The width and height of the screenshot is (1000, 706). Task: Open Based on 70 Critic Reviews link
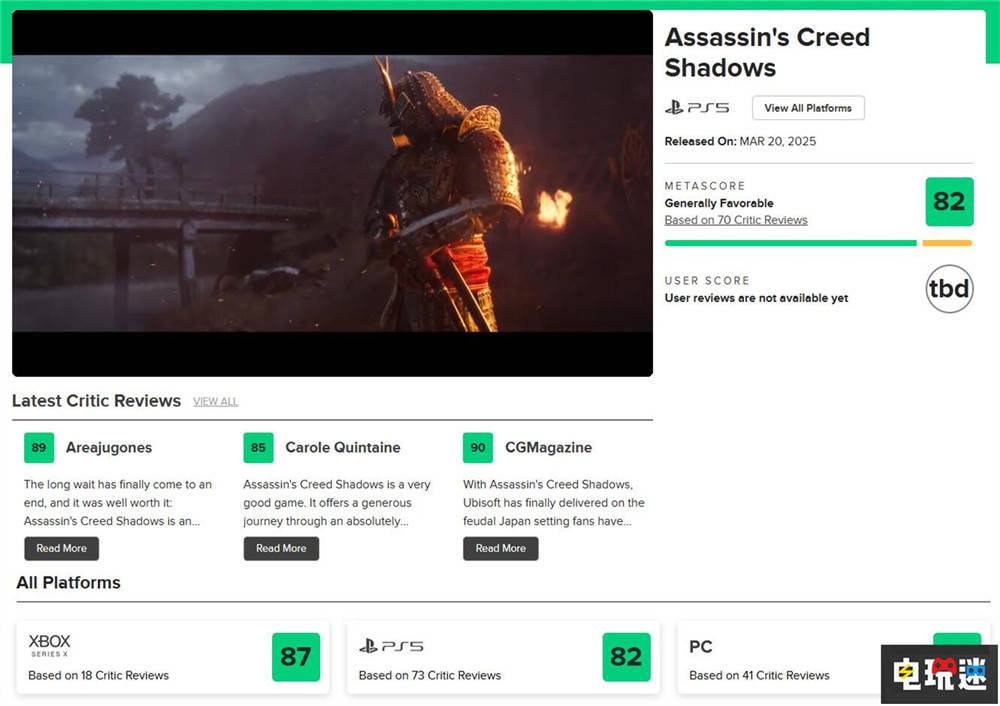(735, 220)
